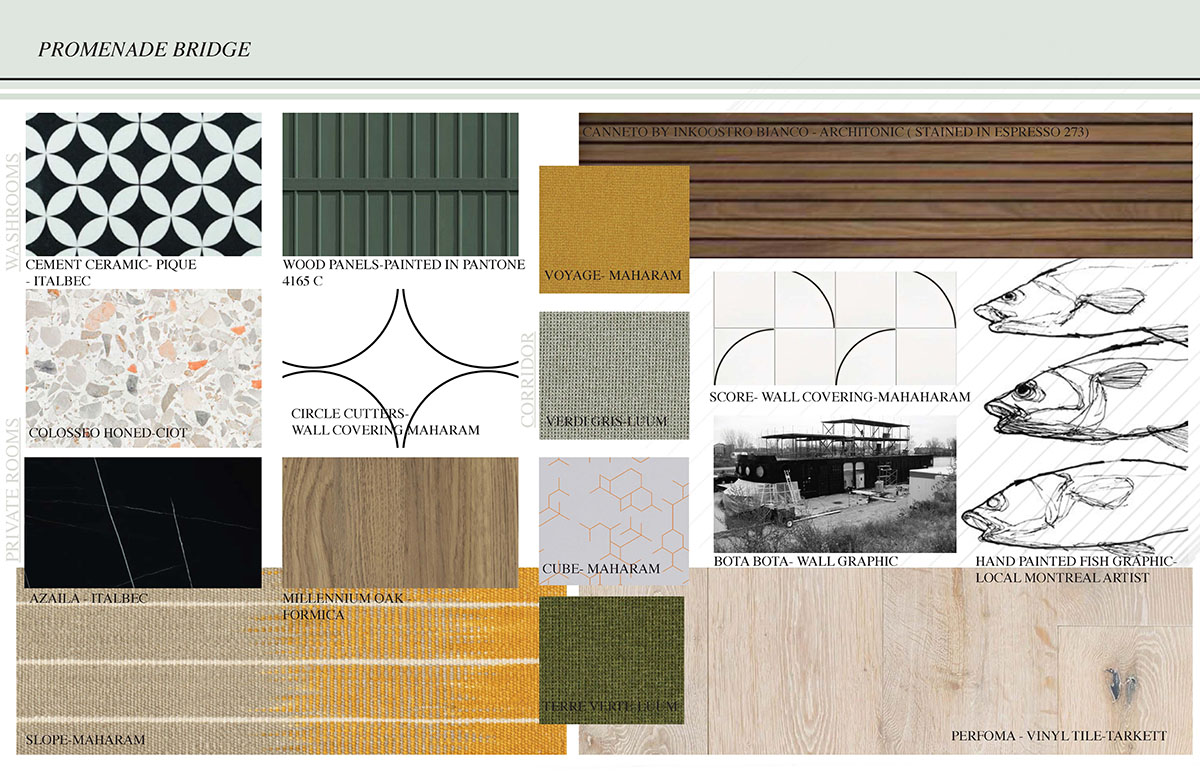
Task: Click the 'TERRE VERTE-LUUM' label
Action: pyautogui.click(x=612, y=708)
